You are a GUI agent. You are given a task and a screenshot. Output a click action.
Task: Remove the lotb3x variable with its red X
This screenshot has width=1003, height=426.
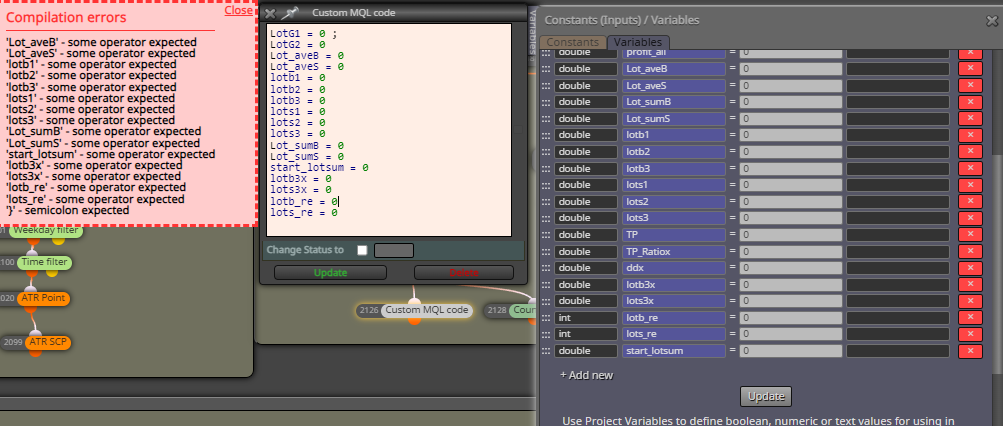[970, 284]
